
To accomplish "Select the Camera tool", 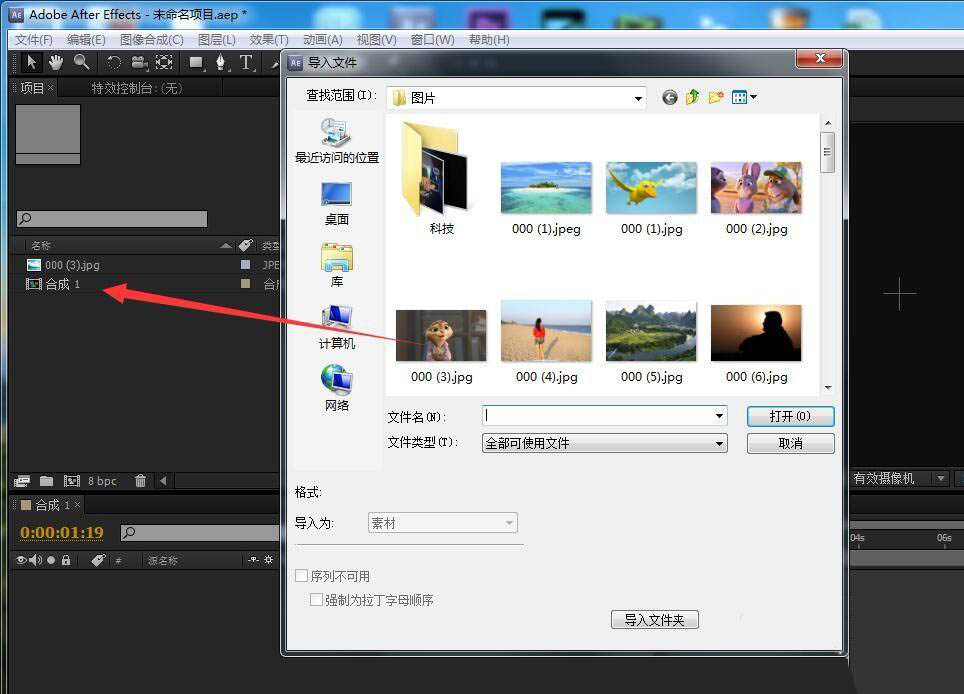I will [x=138, y=62].
